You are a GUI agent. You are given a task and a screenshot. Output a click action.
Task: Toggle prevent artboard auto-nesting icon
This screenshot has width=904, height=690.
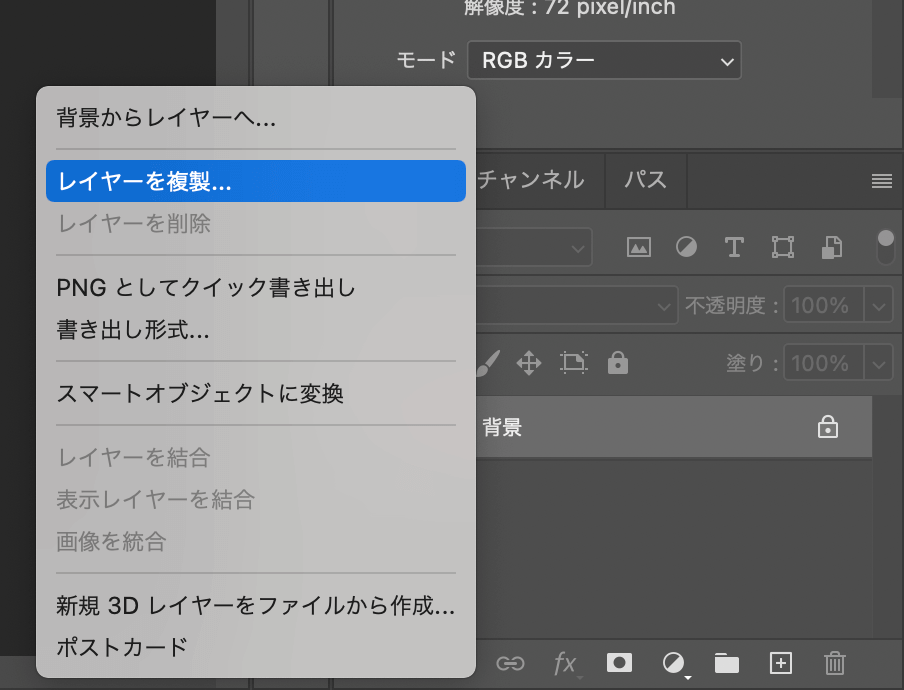(x=574, y=363)
